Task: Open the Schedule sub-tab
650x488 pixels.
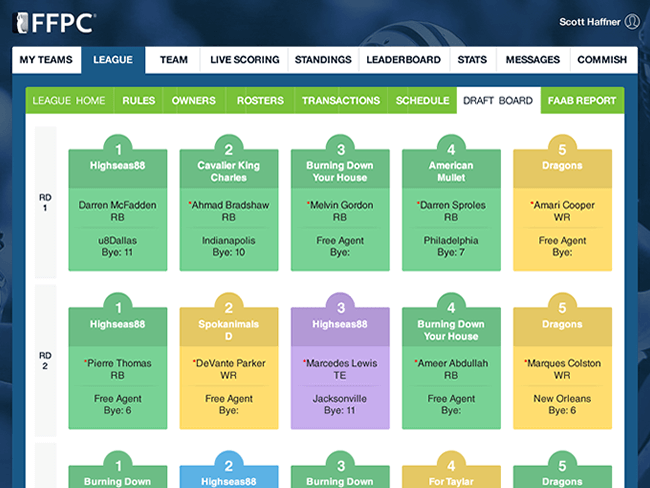Action: [422, 100]
